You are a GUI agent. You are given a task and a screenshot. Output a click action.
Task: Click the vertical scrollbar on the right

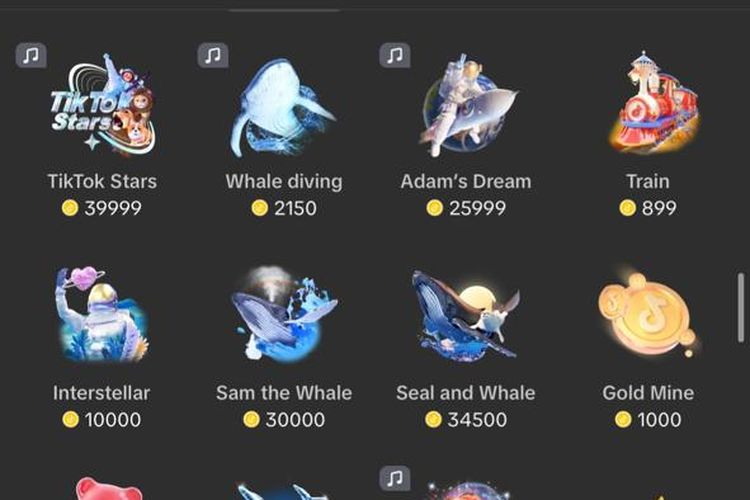click(741, 307)
